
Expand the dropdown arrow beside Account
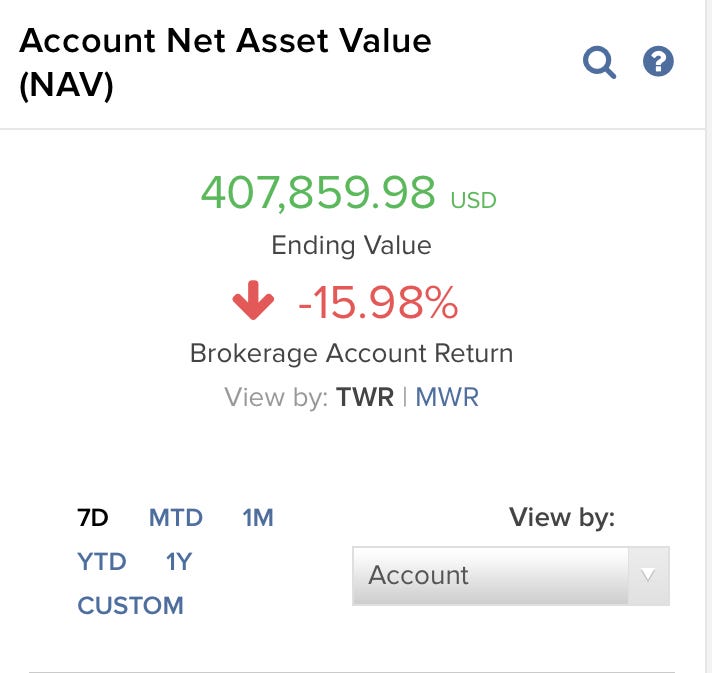click(x=648, y=576)
